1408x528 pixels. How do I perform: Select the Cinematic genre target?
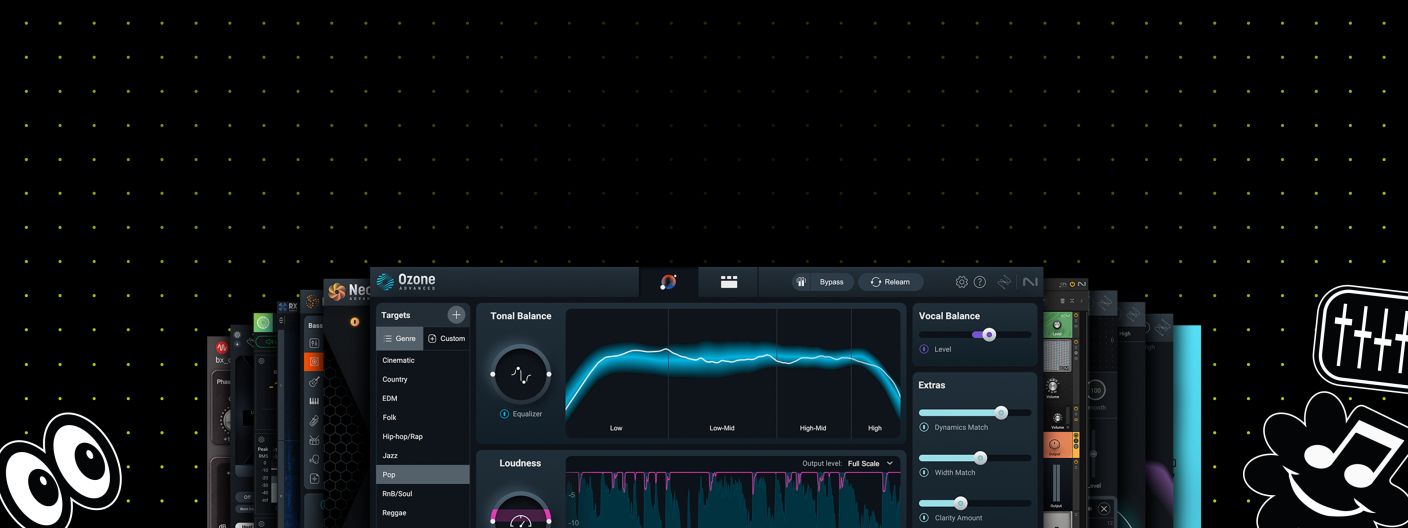click(423, 360)
